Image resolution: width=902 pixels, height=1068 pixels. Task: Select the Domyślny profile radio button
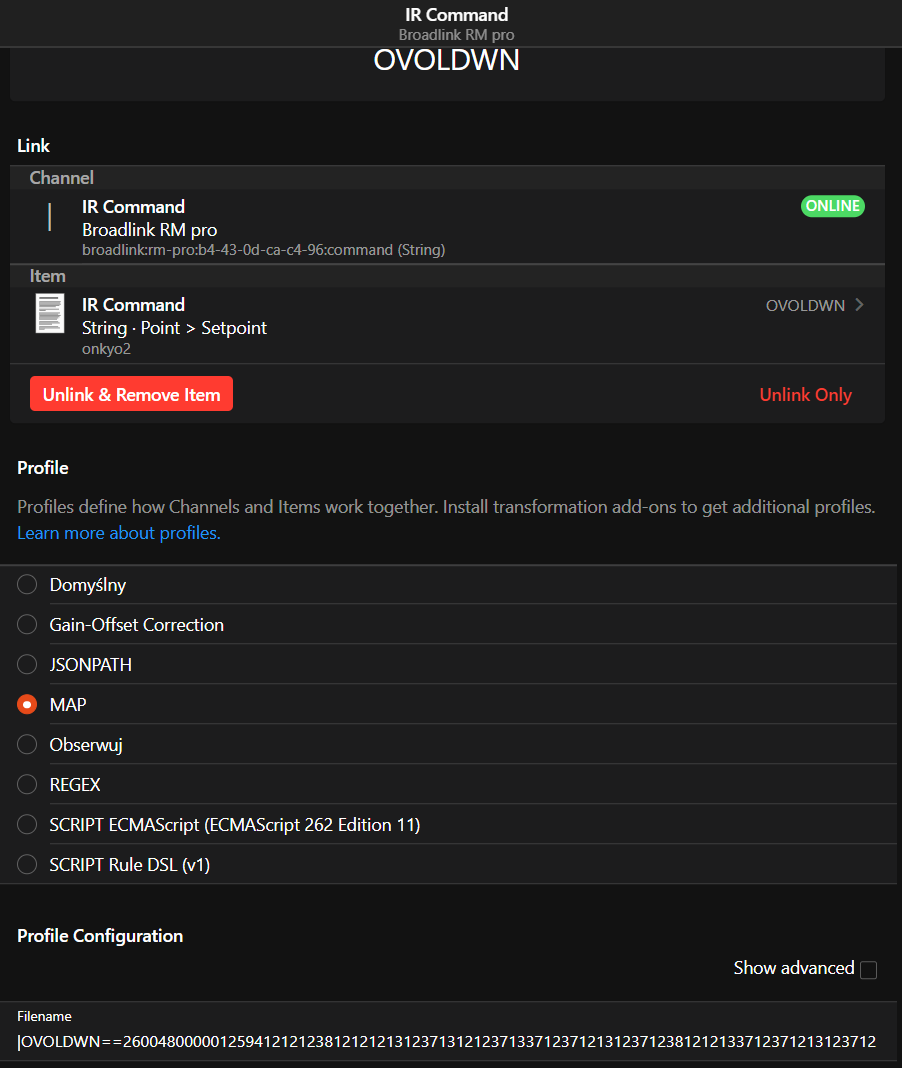click(x=27, y=585)
